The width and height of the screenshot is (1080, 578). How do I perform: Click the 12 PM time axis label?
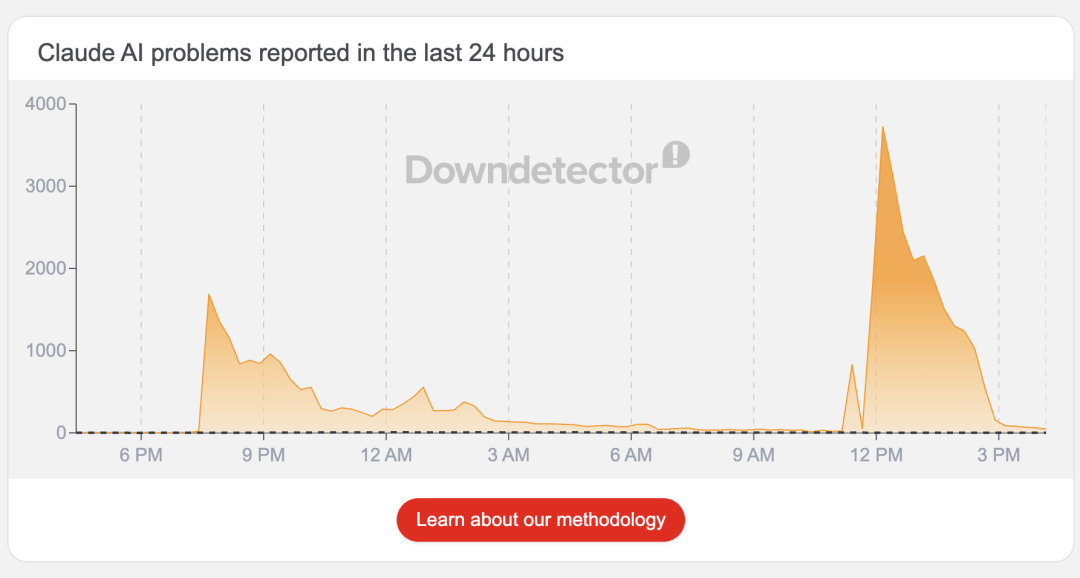pyautogui.click(x=876, y=456)
